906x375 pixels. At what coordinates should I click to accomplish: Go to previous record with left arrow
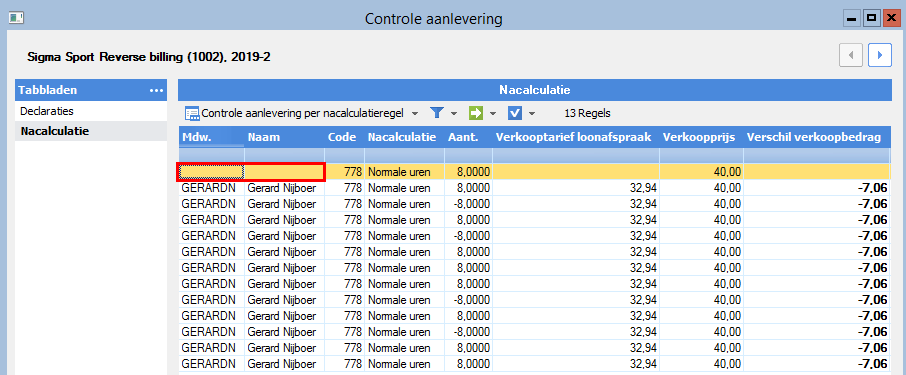[851, 55]
